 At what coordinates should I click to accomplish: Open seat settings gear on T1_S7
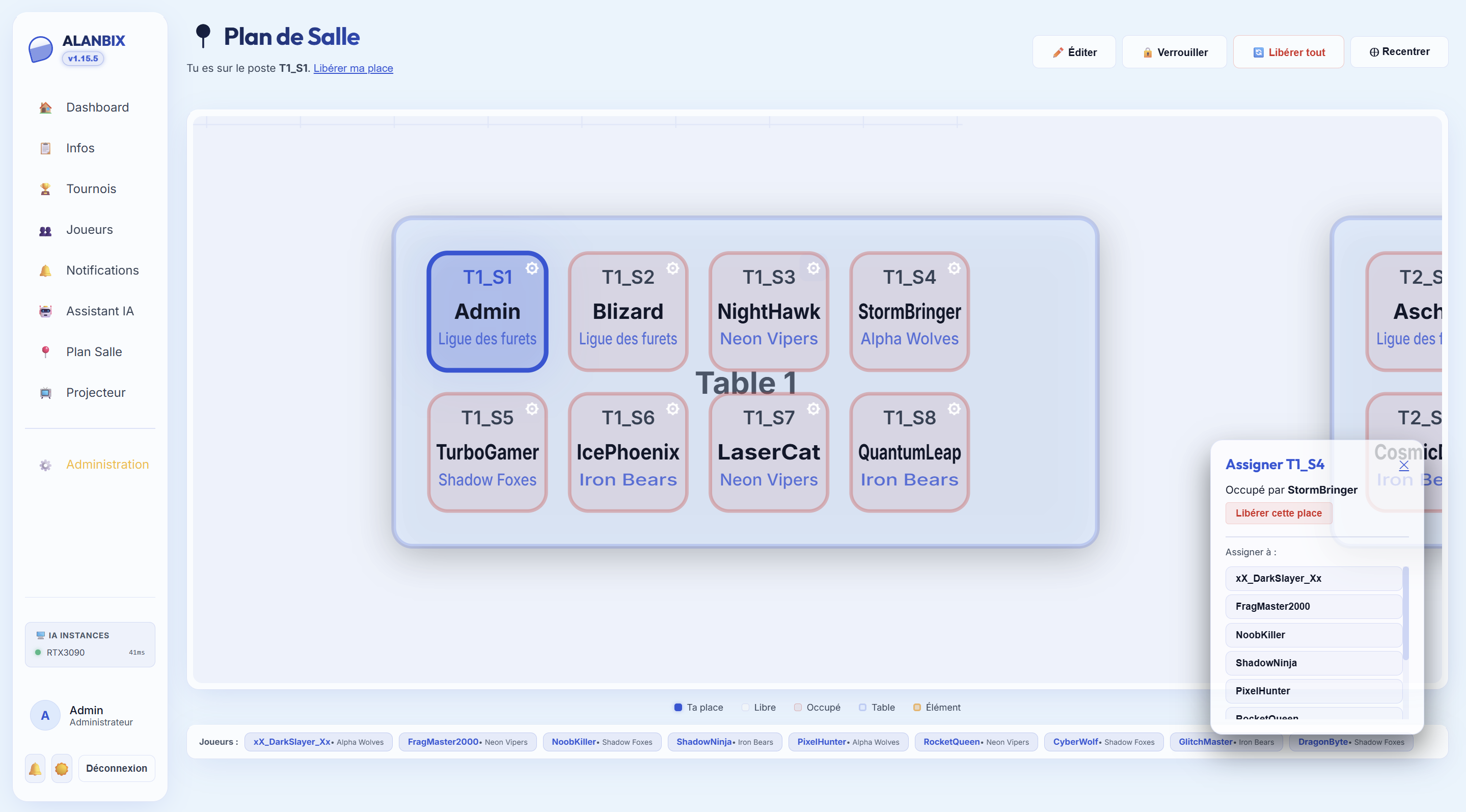(813, 409)
